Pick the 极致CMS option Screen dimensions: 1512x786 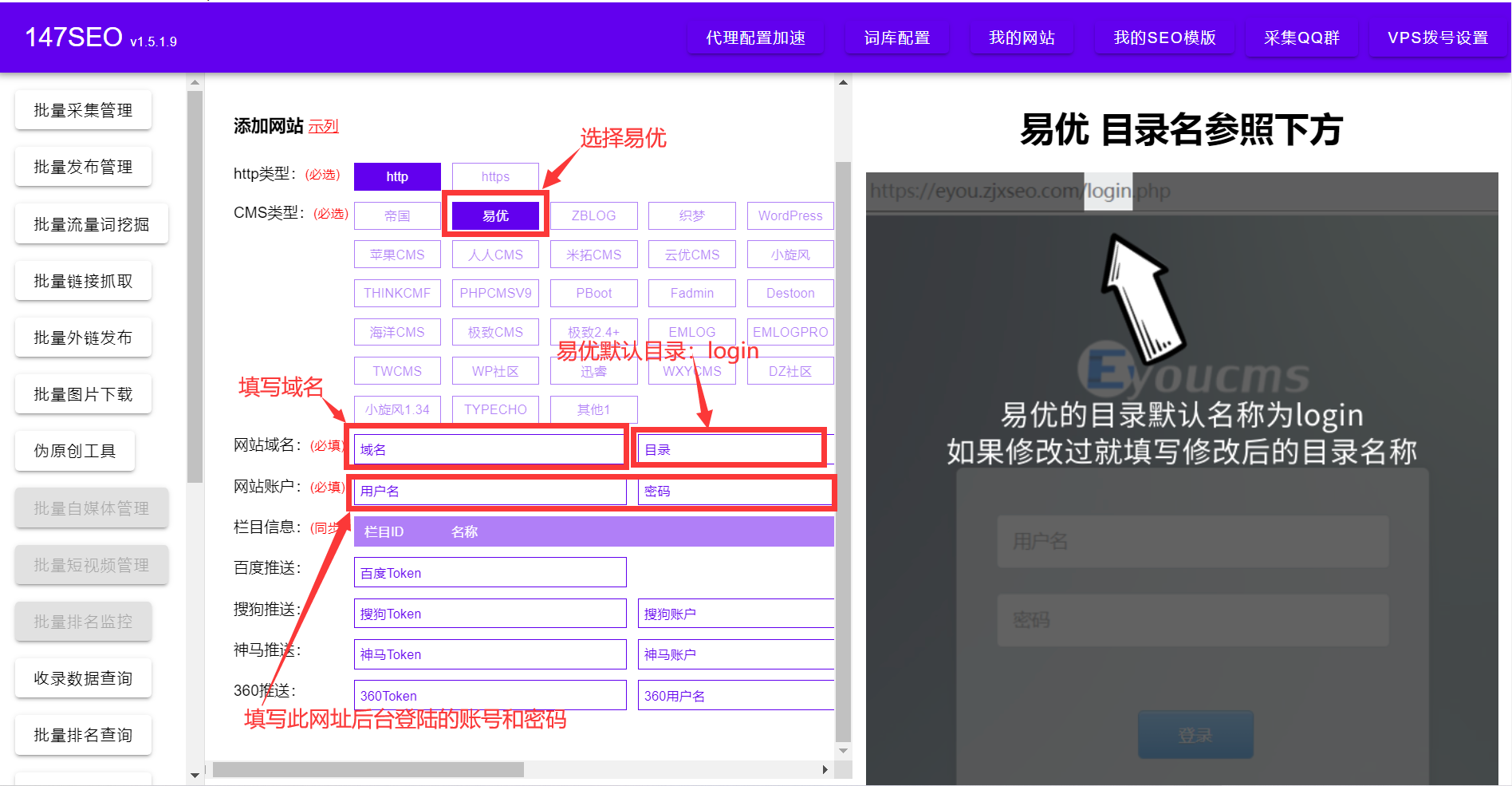(x=495, y=332)
